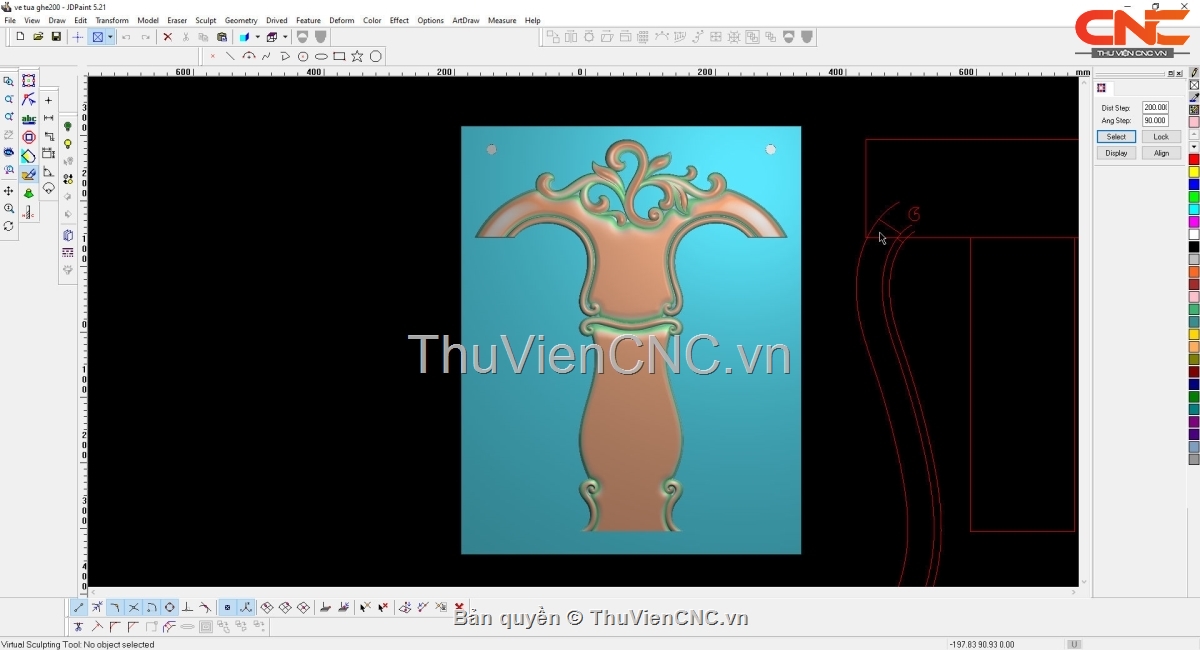Click the Select button in right panel
The width and height of the screenshot is (1200, 650).
tap(1116, 136)
